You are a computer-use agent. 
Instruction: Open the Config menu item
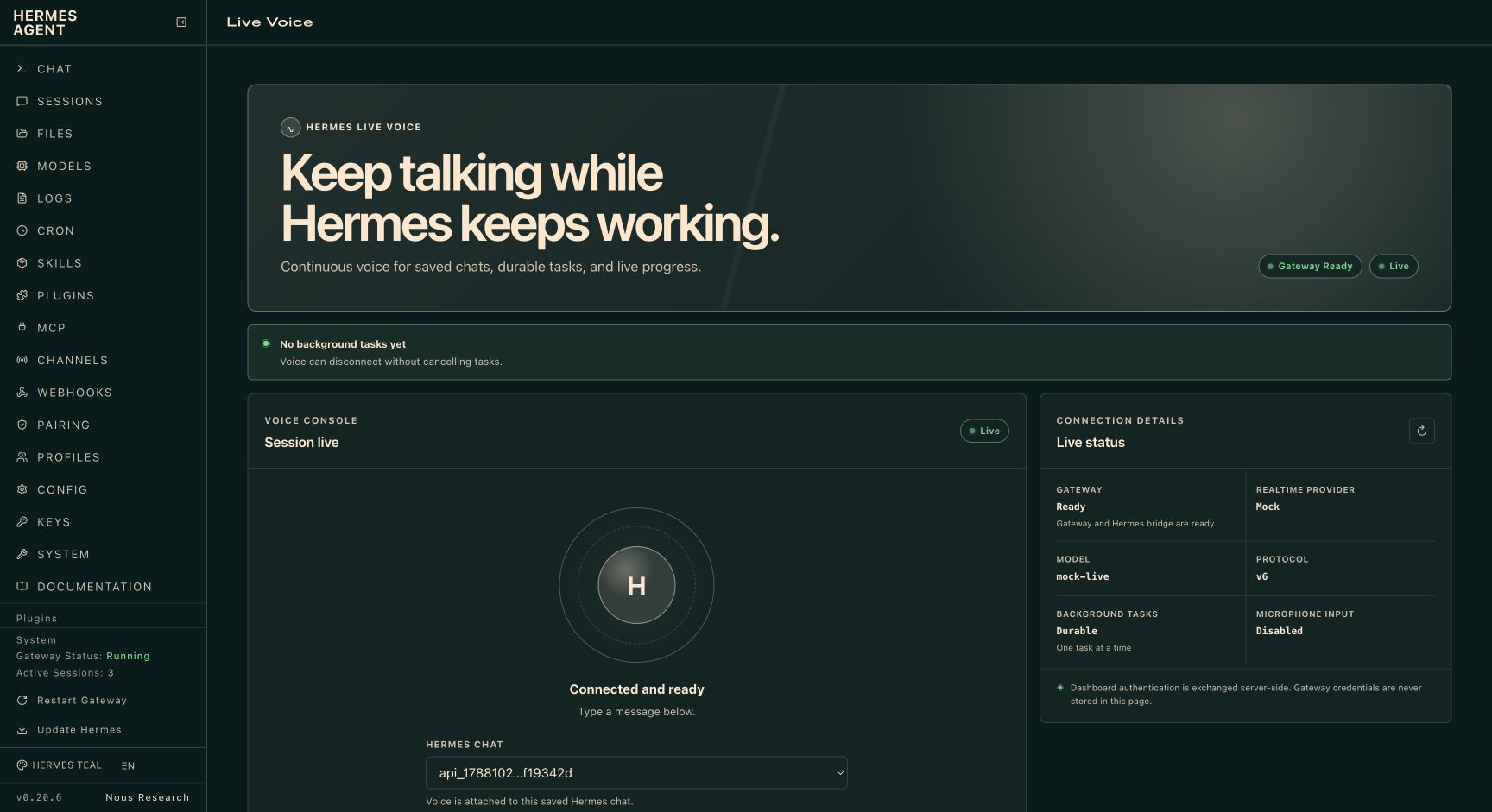coord(103,489)
